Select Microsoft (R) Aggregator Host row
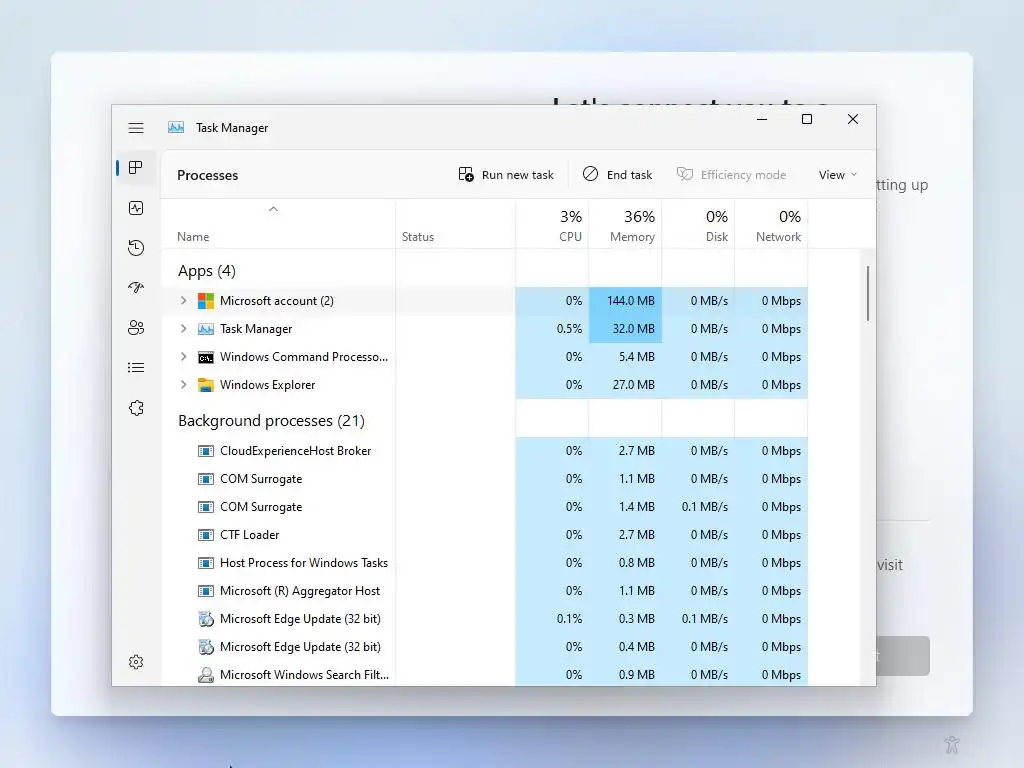 (485, 591)
